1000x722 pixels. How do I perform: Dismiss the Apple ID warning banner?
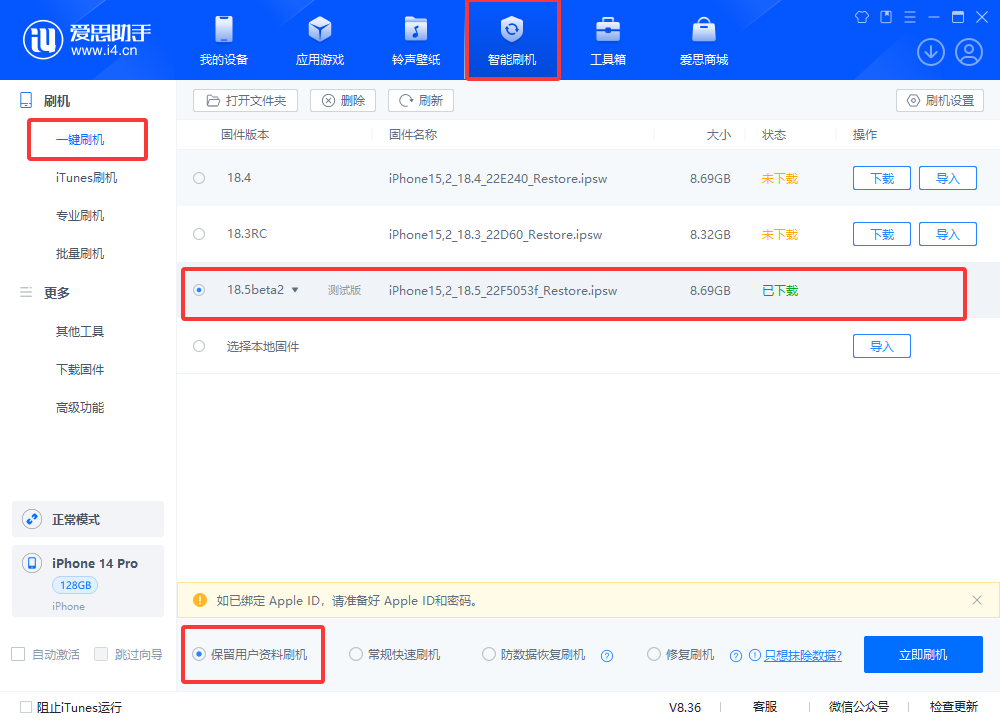click(x=977, y=600)
